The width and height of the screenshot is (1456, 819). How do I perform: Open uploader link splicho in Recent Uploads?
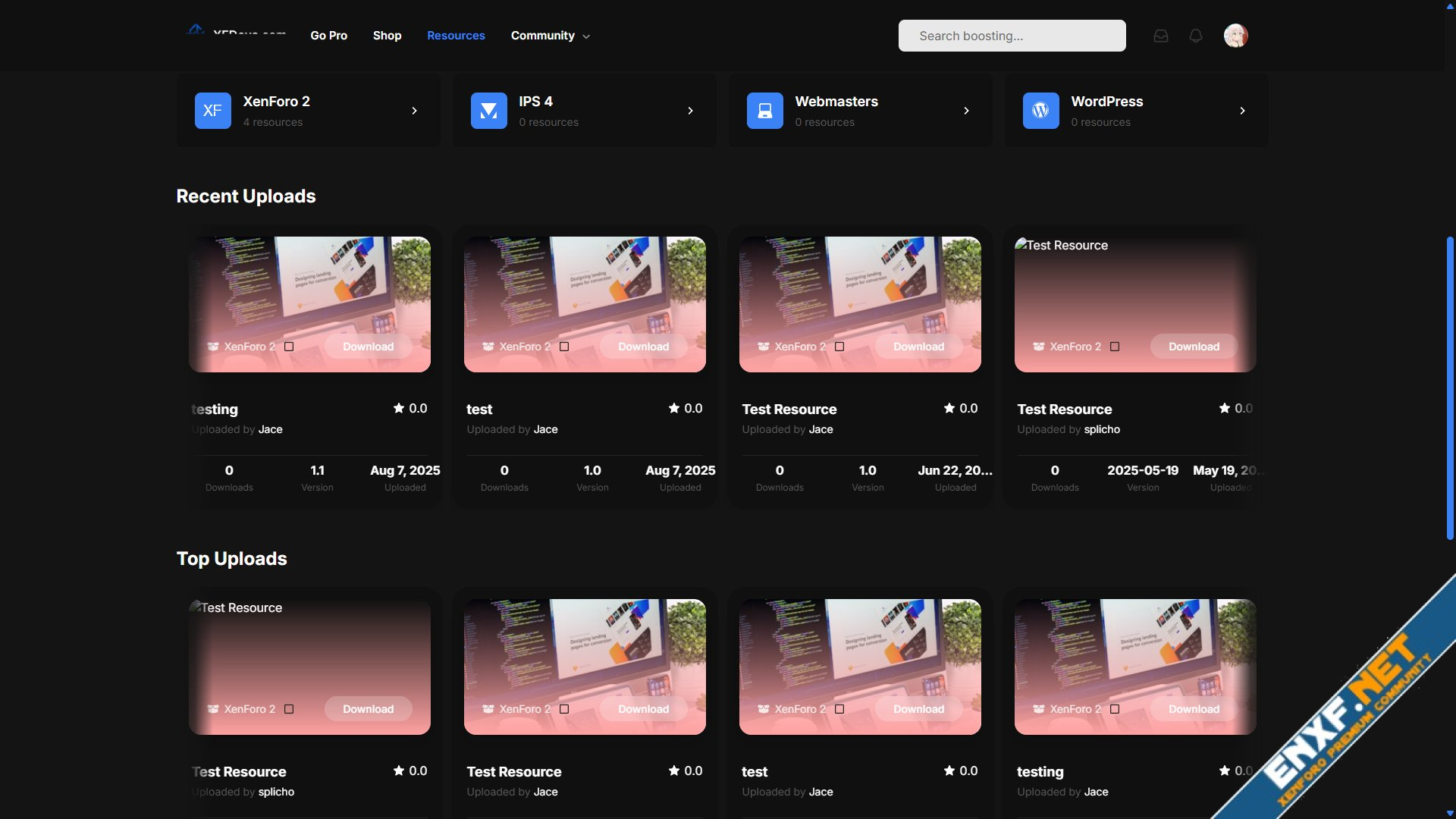tap(1101, 429)
